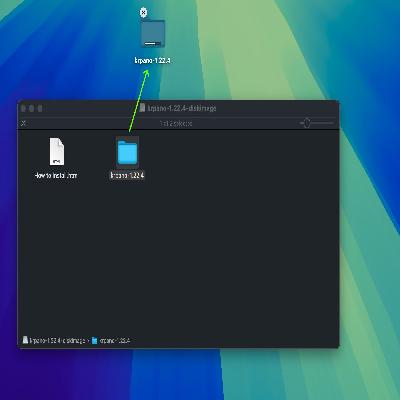Select the blue krpano-1.22.4 folder icon in the window
The image size is (400, 400).
click(x=127, y=153)
